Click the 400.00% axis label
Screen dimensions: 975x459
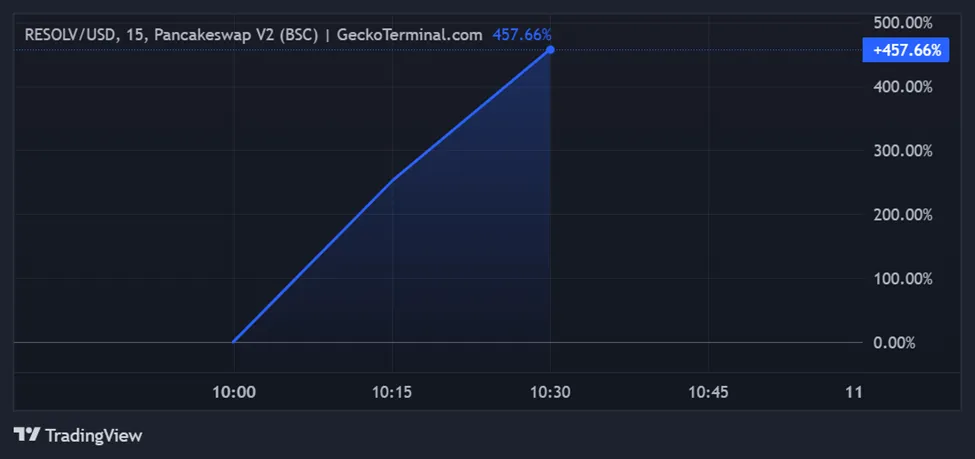tap(901, 87)
